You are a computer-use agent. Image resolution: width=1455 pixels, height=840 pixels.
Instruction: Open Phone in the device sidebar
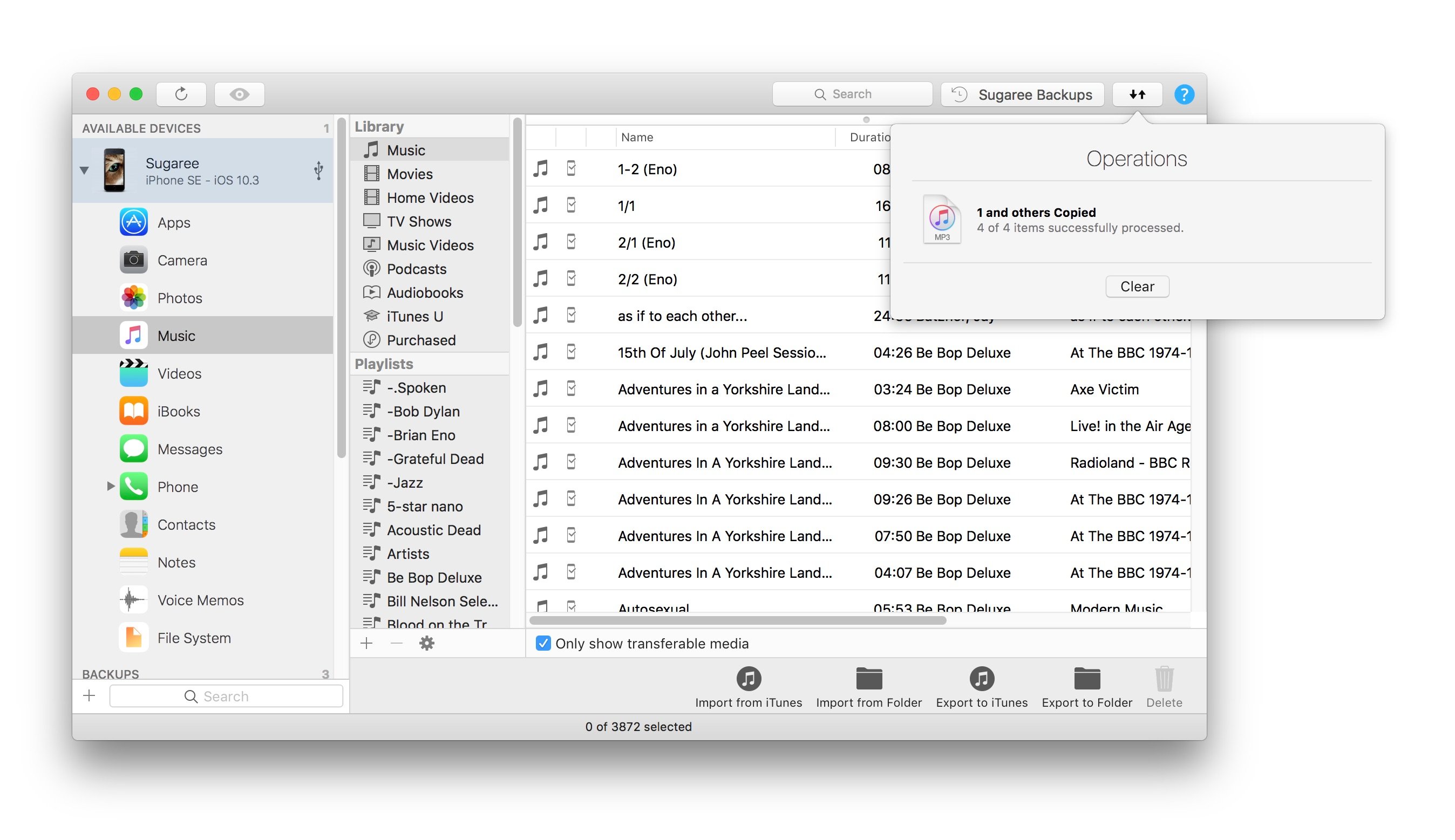(x=202, y=486)
